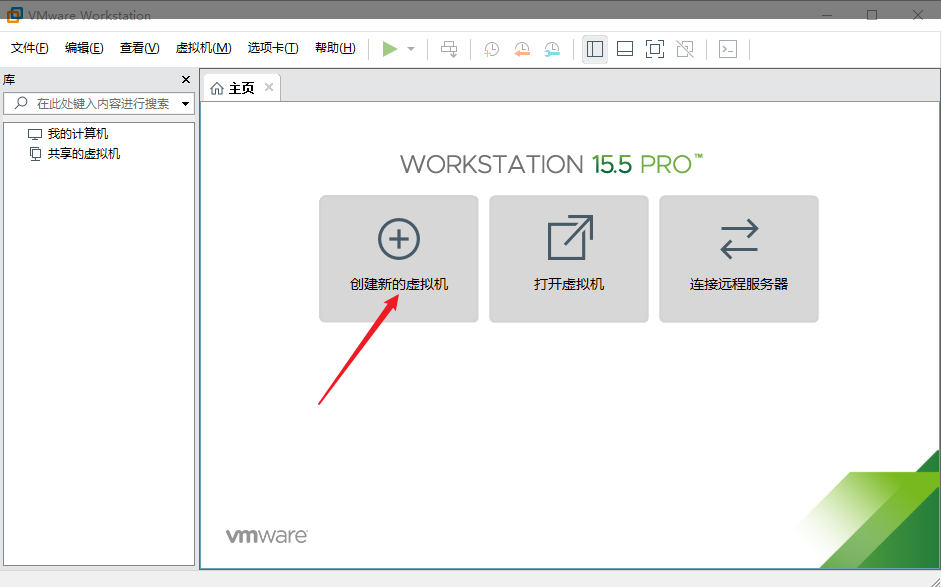Open the 选项卡(T) menu
This screenshot has height=587, width=941.
(x=273, y=48)
